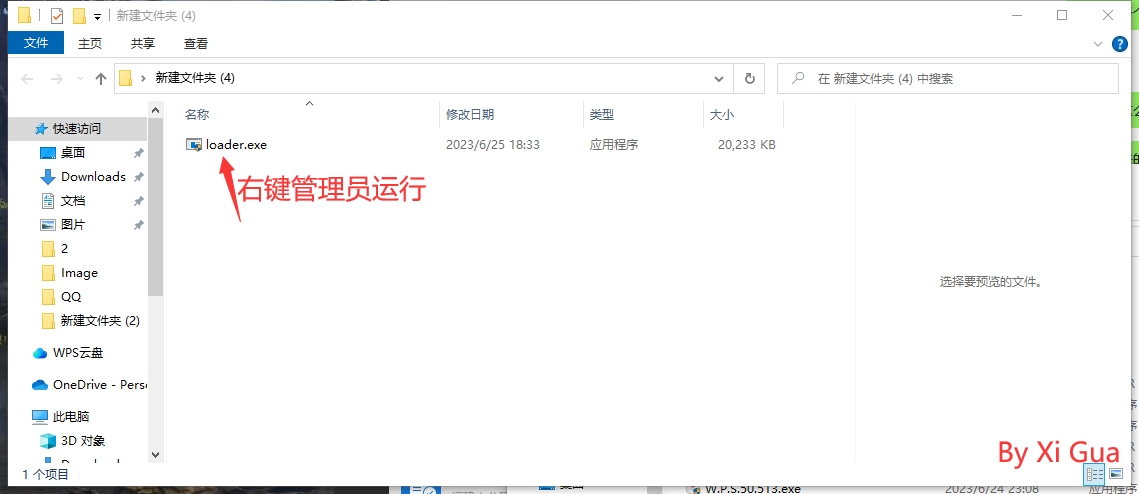Open WPS云盘 cloud drive in sidebar
Screen dimensions: 1139x494
77,352
